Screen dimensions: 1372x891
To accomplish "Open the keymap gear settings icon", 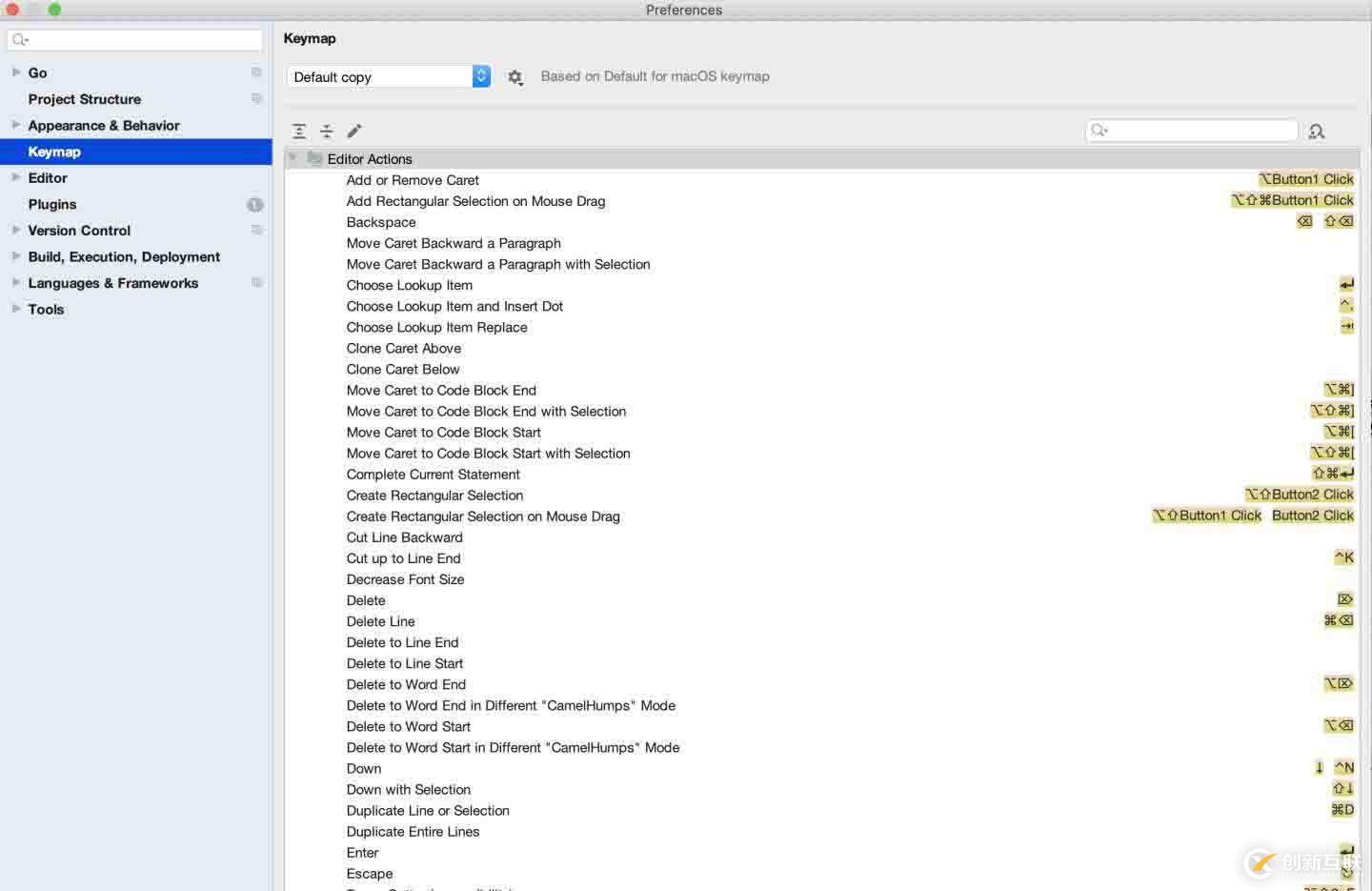I will (x=515, y=77).
